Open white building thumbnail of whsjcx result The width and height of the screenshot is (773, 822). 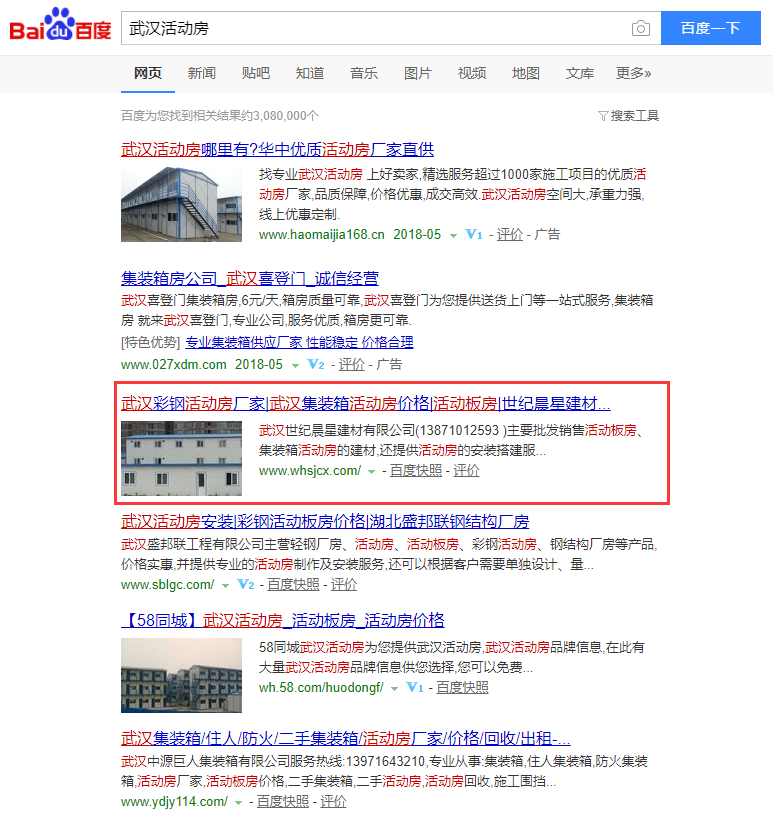tap(181, 459)
